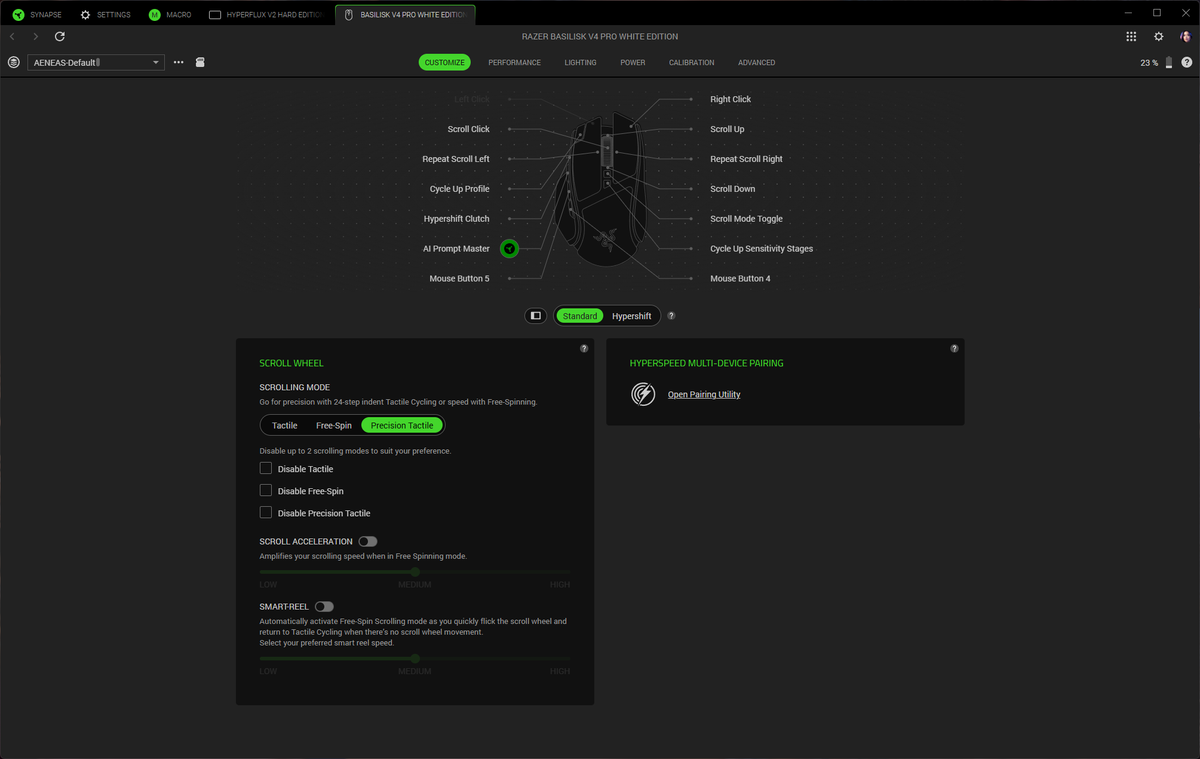
Task: Open the Settings tab
Action: [105, 15]
